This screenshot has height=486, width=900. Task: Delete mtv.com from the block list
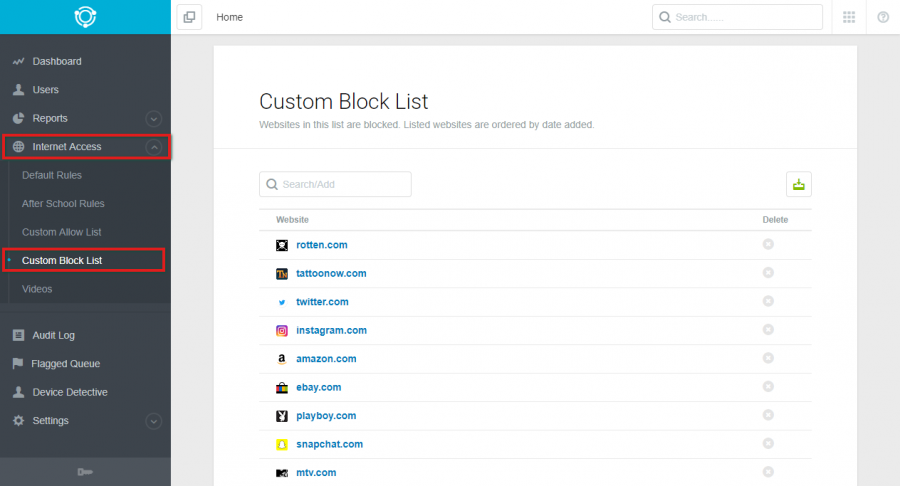(768, 472)
